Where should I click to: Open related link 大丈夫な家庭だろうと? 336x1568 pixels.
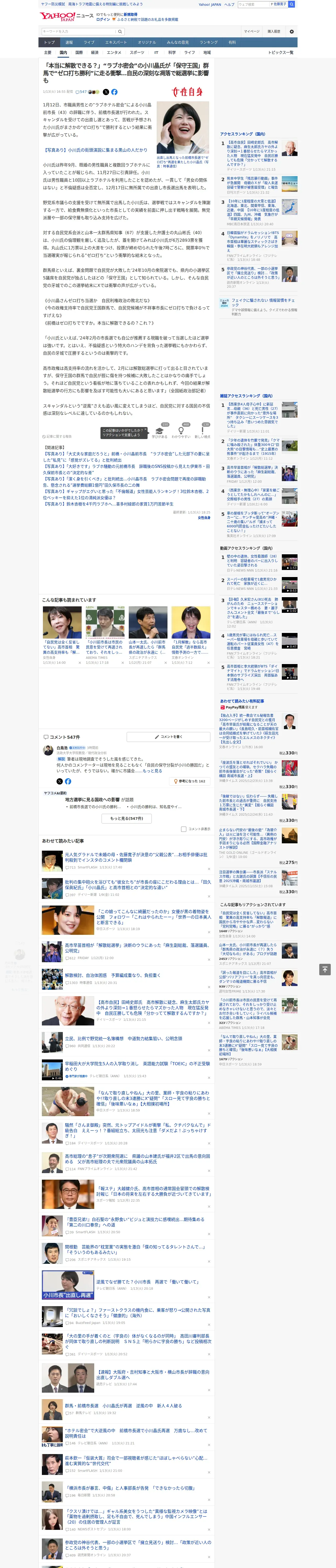tap(126, 457)
